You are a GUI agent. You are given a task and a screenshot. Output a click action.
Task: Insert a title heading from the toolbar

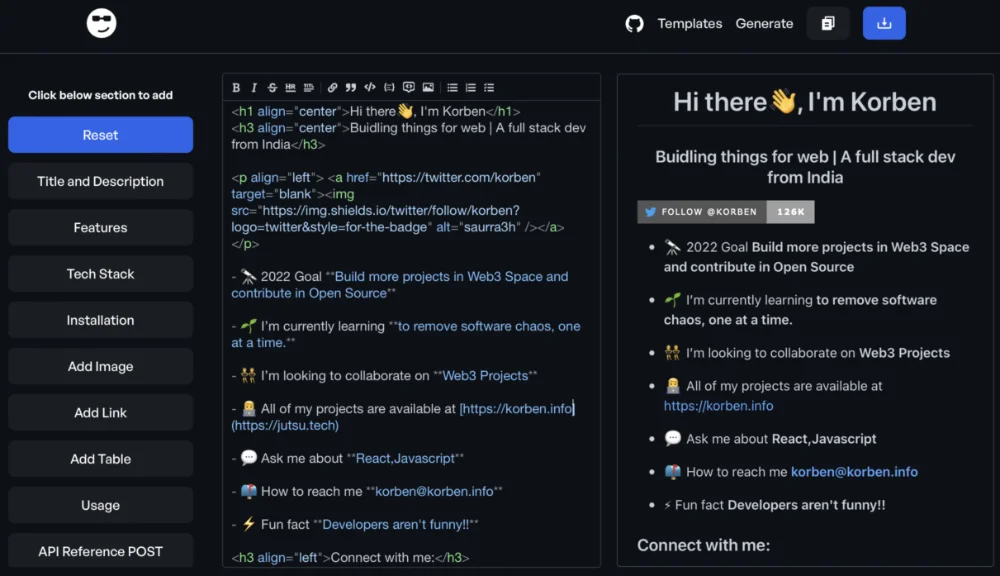pyautogui.click(x=309, y=87)
